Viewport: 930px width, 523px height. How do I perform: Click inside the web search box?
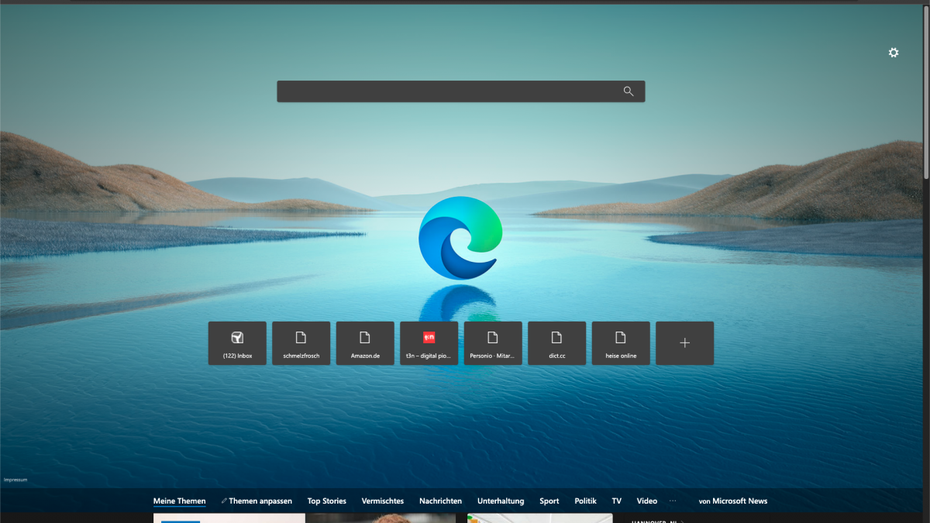click(x=450, y=91)
